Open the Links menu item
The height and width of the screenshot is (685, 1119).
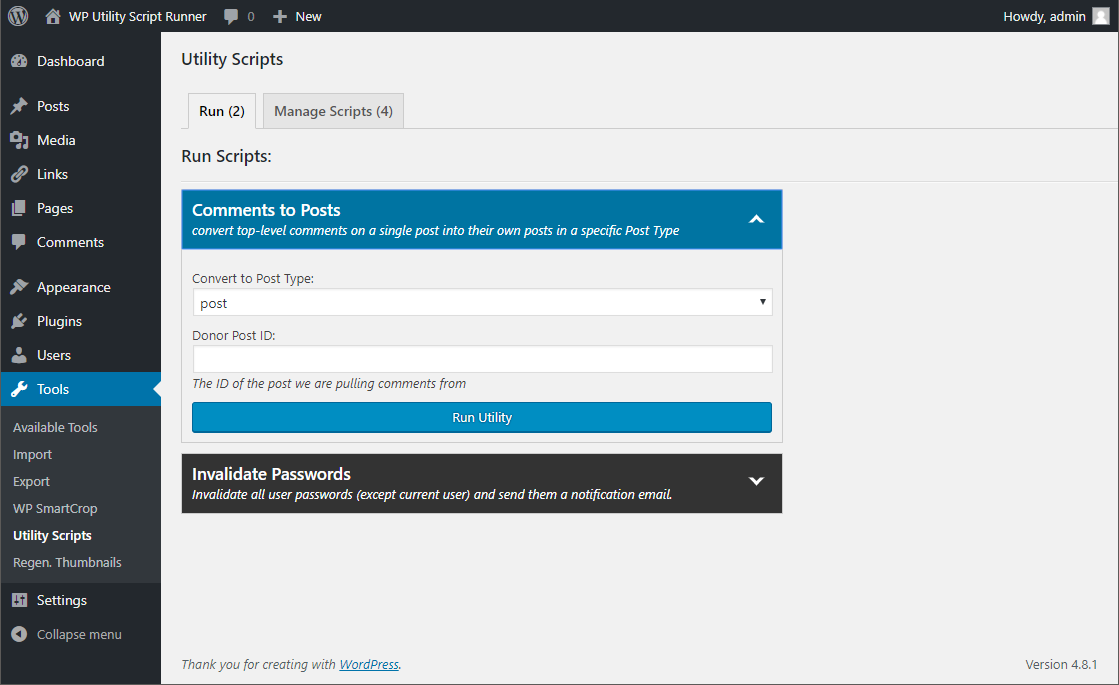52,174
